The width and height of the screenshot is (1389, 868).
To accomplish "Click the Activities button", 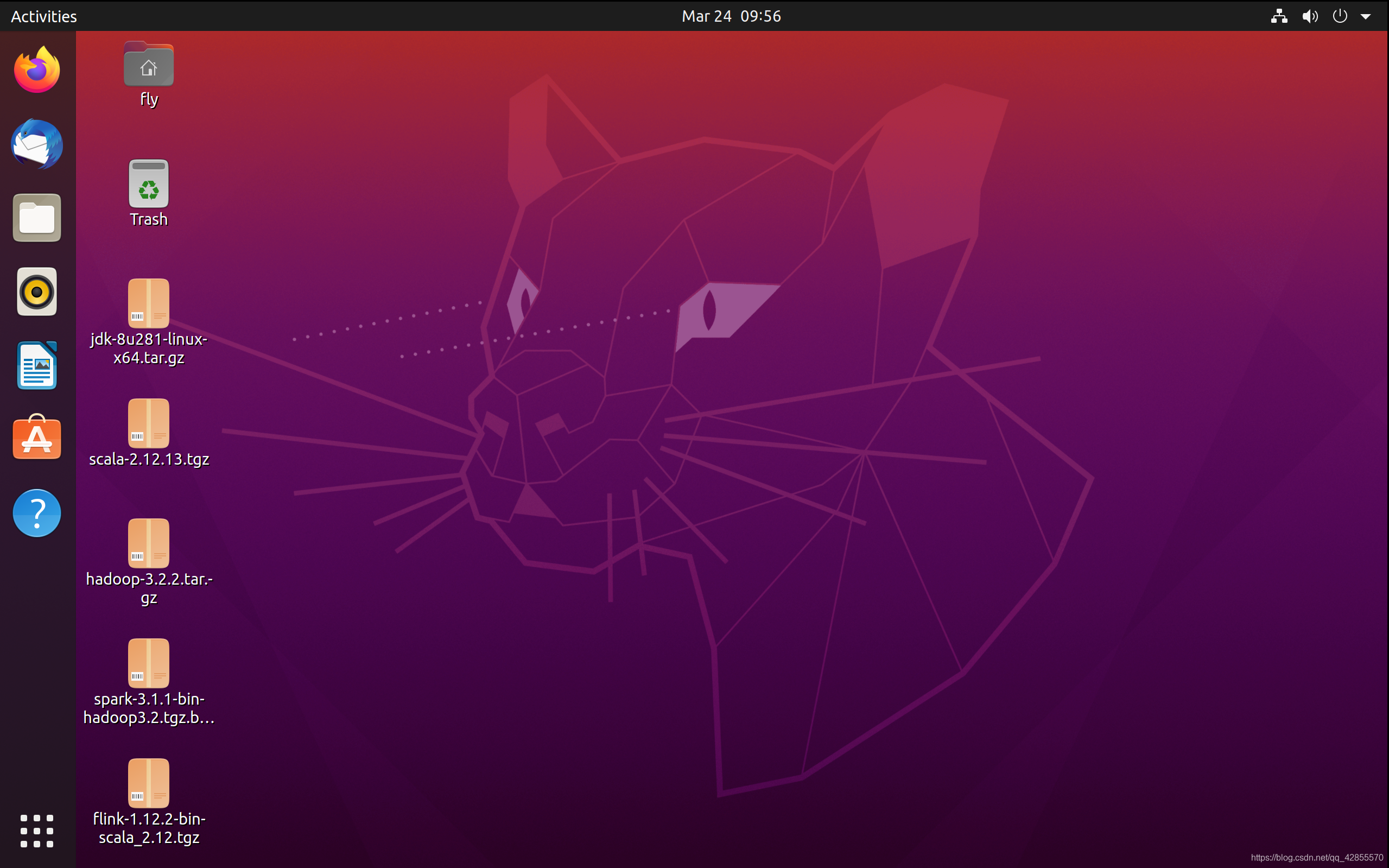I will (43, 16).
